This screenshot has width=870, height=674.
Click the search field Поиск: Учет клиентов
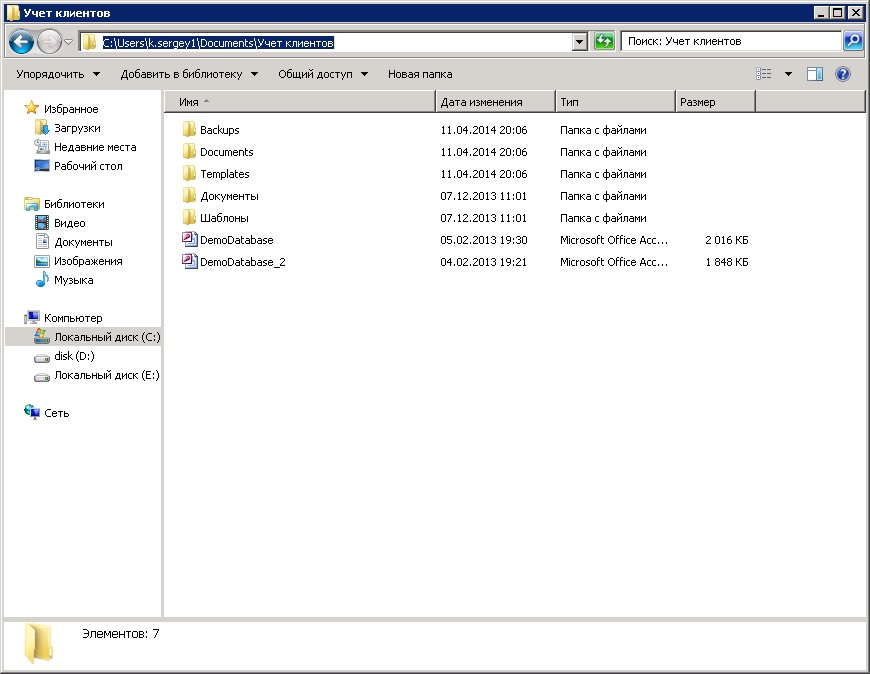point(730,42)
